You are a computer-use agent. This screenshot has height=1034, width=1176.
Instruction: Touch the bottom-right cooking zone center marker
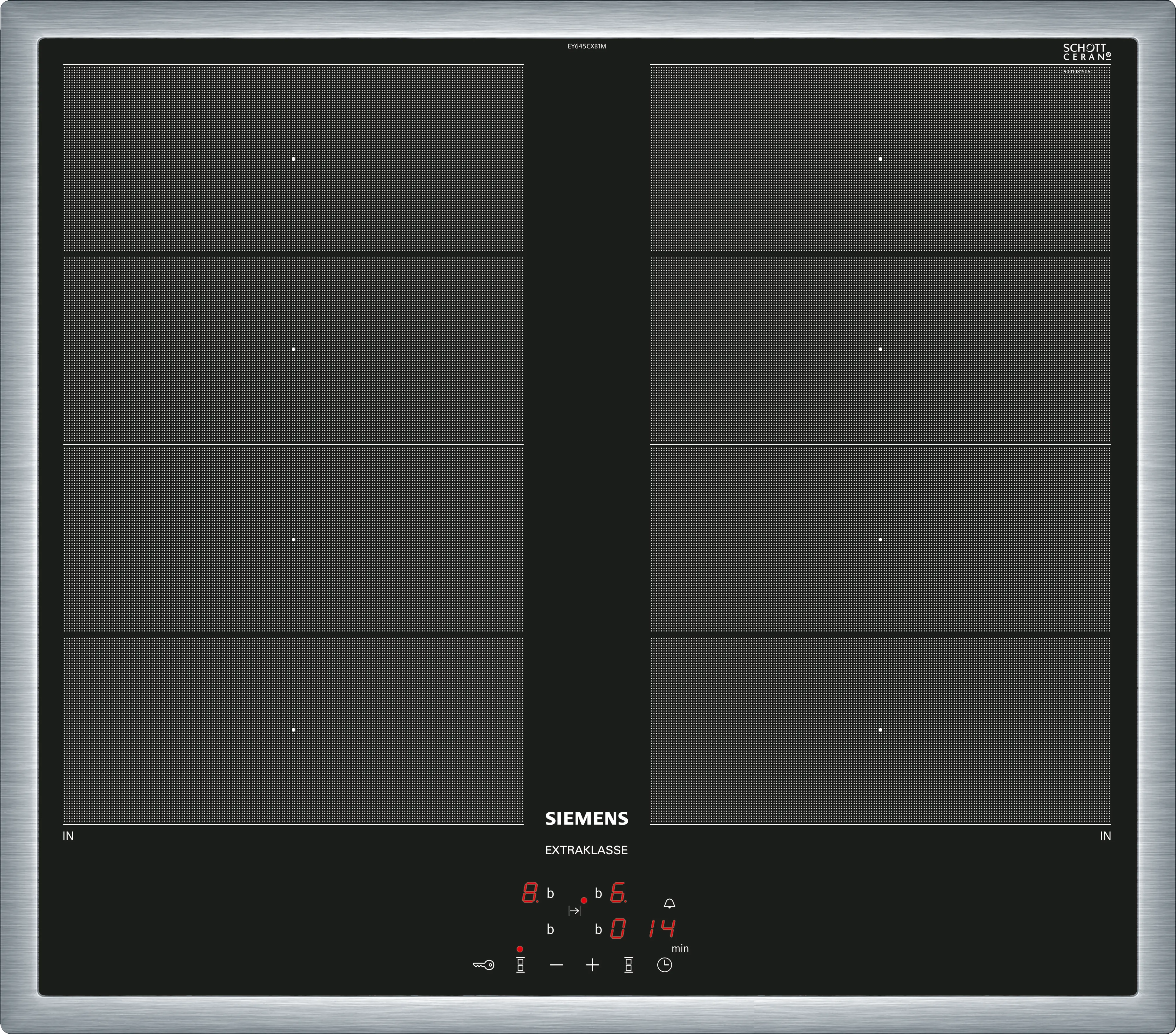pos(880,730)
